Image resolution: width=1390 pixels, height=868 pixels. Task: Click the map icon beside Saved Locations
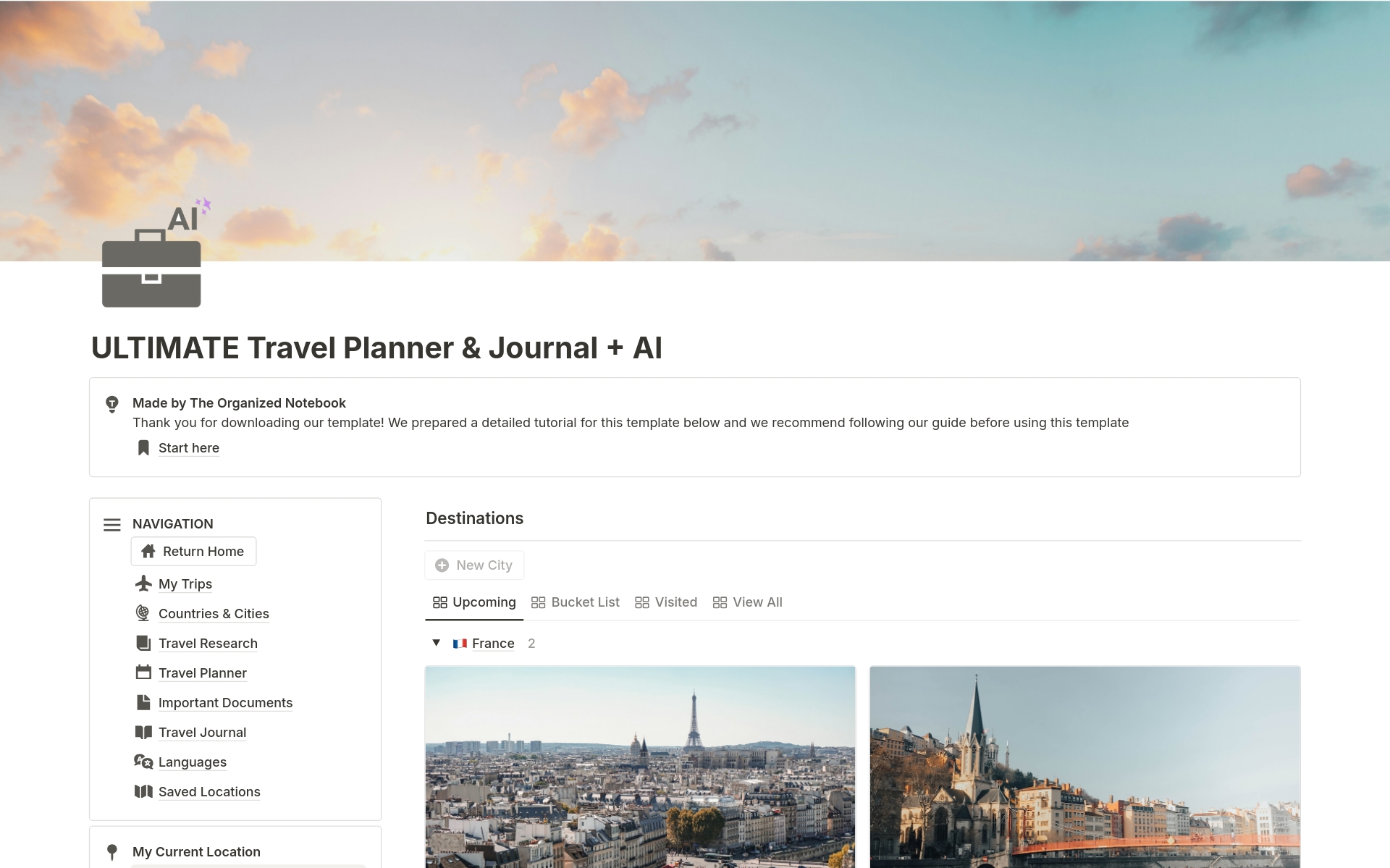coord(143,791)
